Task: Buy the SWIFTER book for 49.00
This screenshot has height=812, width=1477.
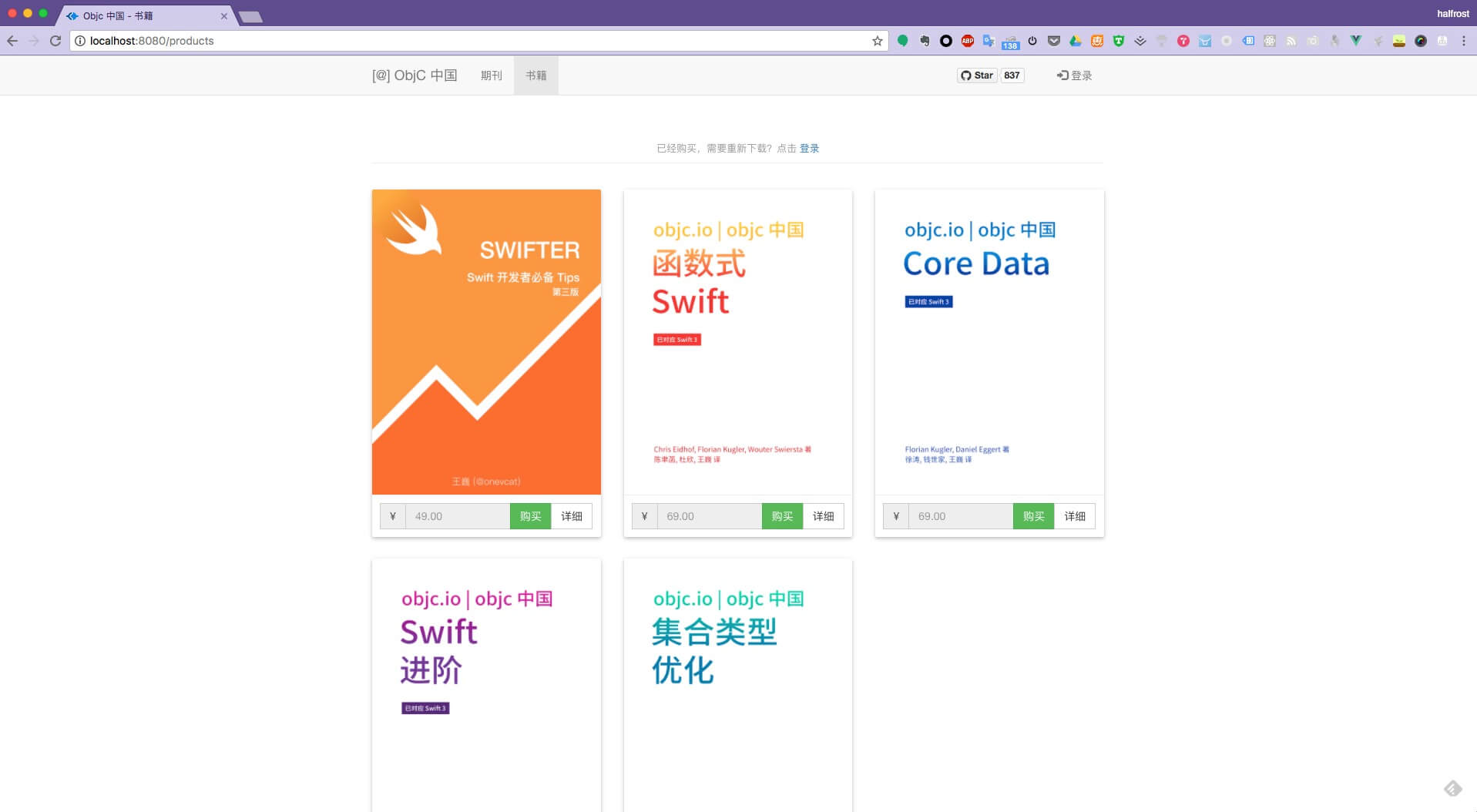Action: point(530,516)
